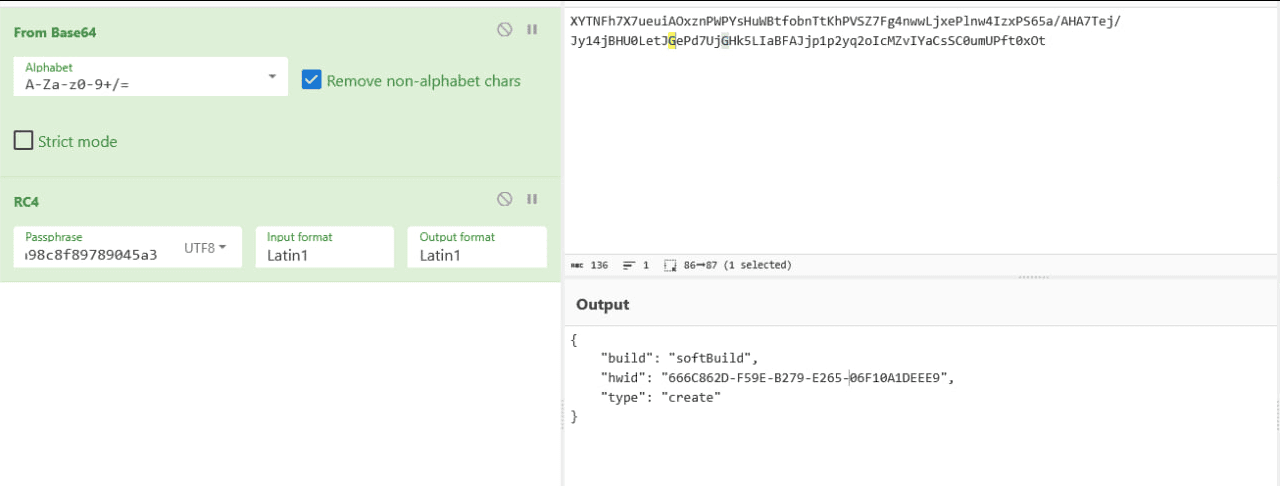Uncheck Remove non-alphabet chars
Image resolution: width=1280 pixels, height=486 pixels.
312,80
